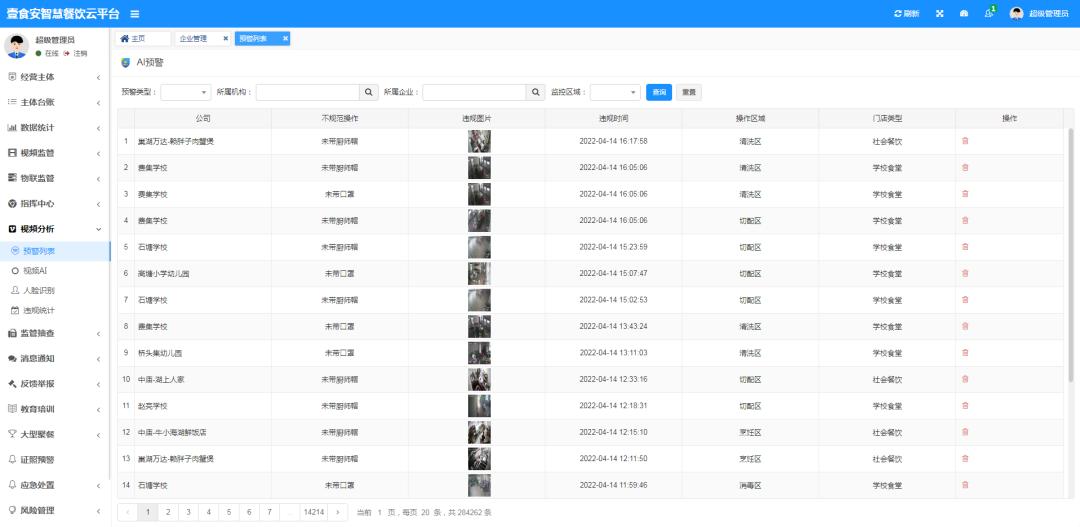The image size is (1080, 527).
Task: Select 视频AI in the sidebar submenu
Action: click(x=55, y=271)
